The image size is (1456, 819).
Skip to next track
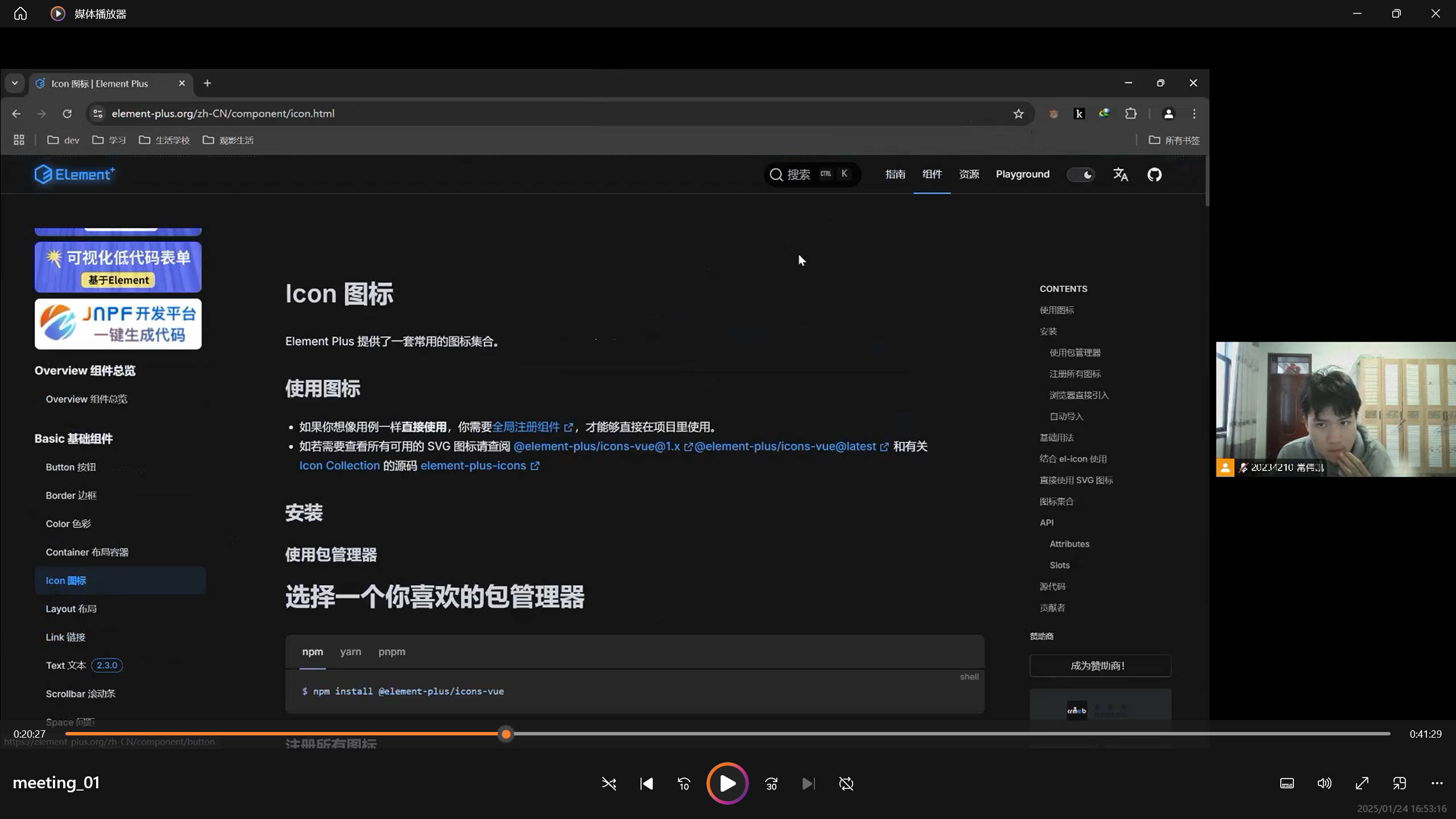(808, 784)
